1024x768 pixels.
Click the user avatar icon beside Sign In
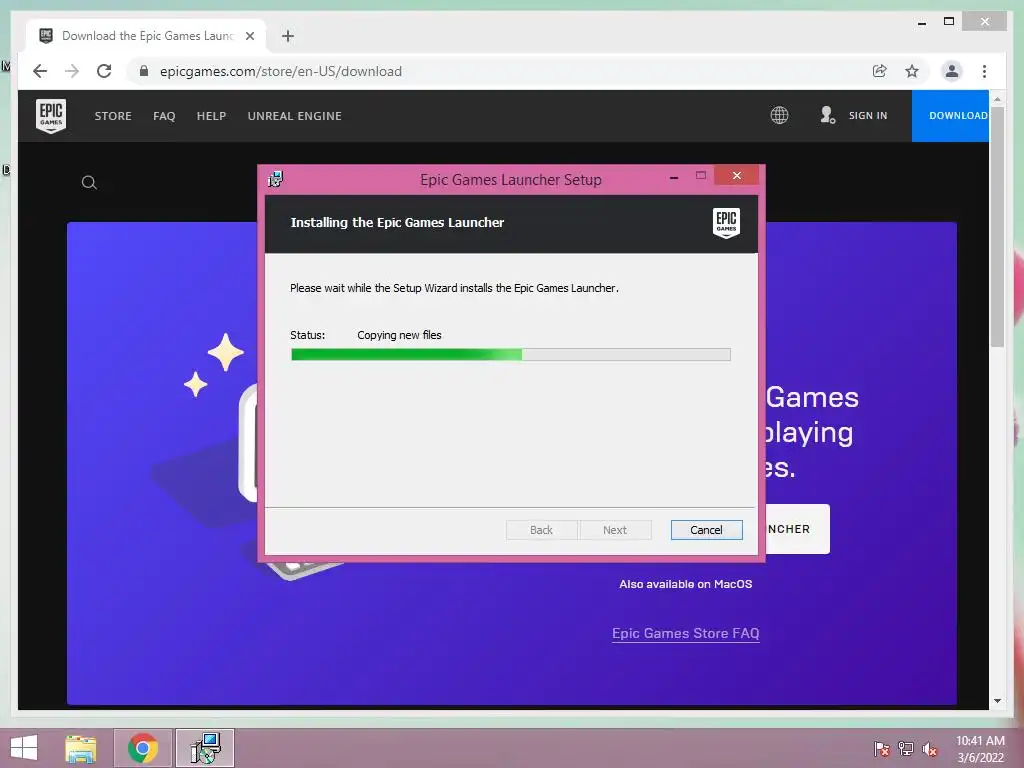(x=827, y=116)
